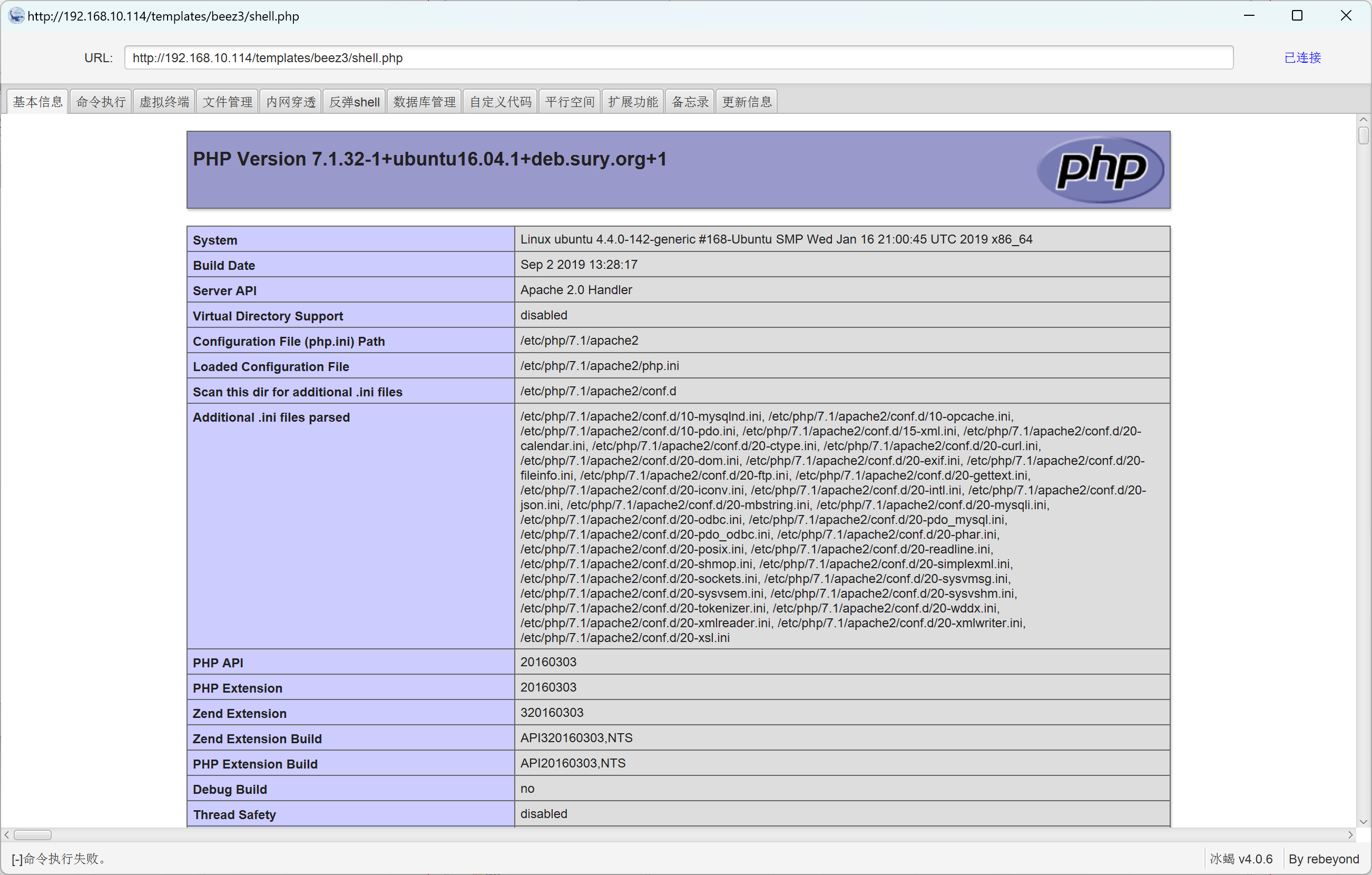Click the vertical scrollbar up arrow

point(1363,120)
